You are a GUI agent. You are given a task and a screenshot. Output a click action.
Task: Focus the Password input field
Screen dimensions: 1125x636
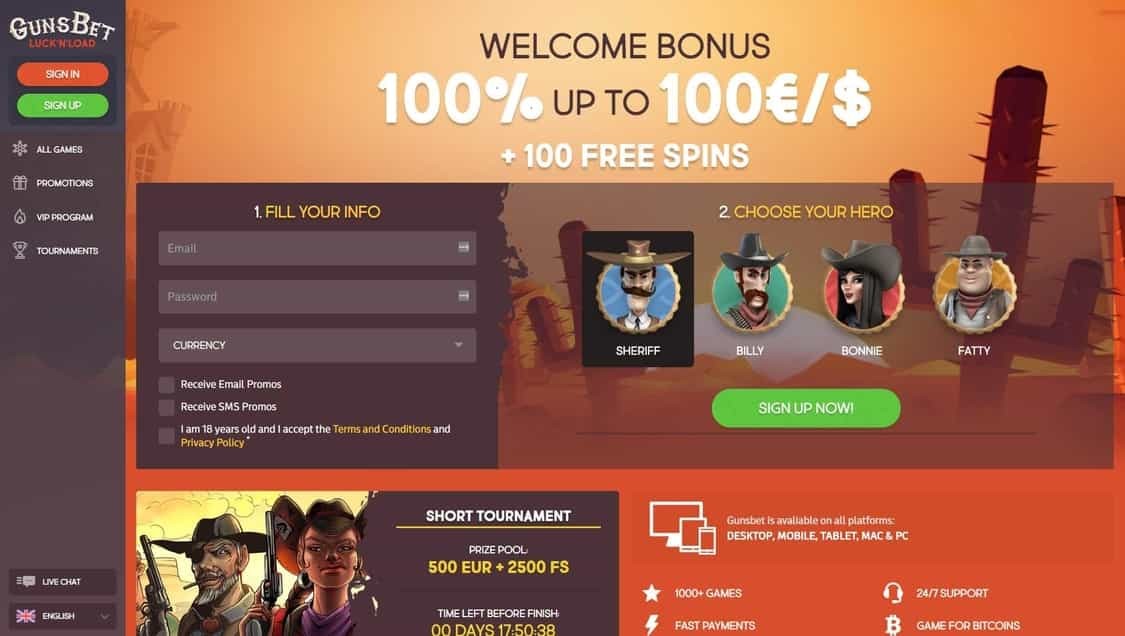coord(317,296)
